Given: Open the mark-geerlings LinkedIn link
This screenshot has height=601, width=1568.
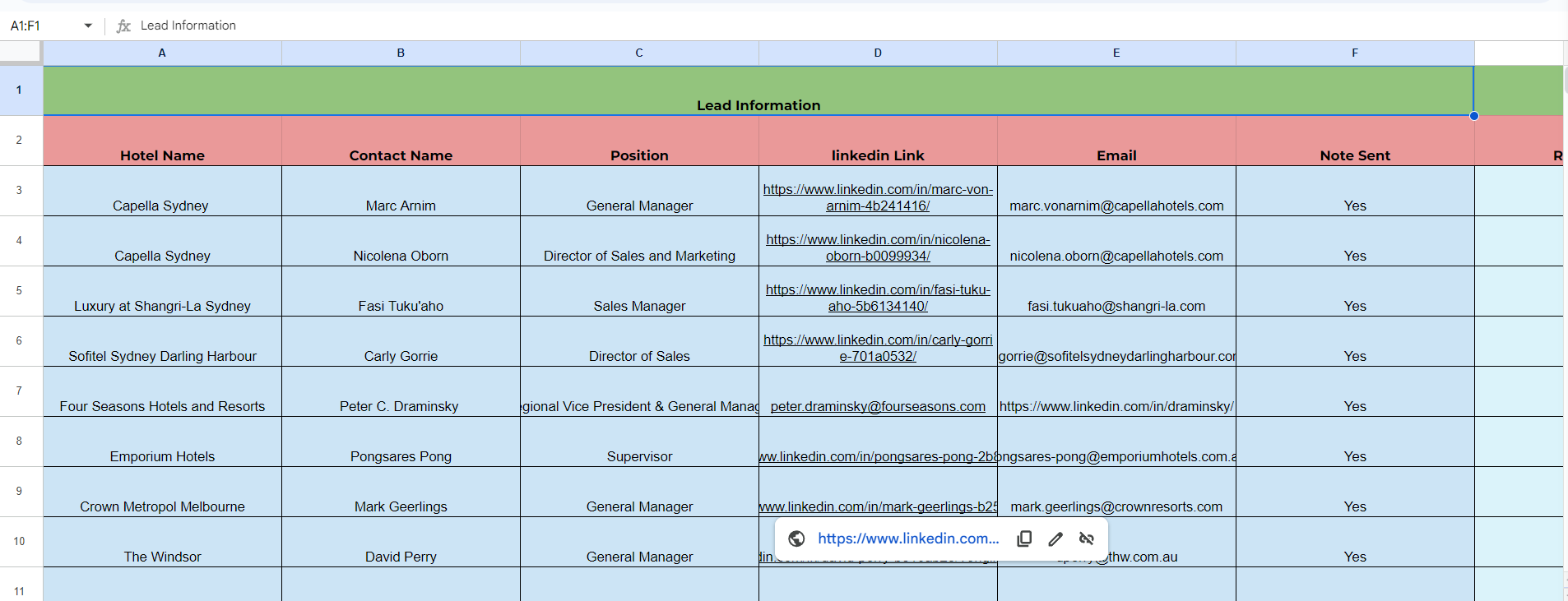Looking at the screenshot, I should pyautogui.click(x=878, y=506).
